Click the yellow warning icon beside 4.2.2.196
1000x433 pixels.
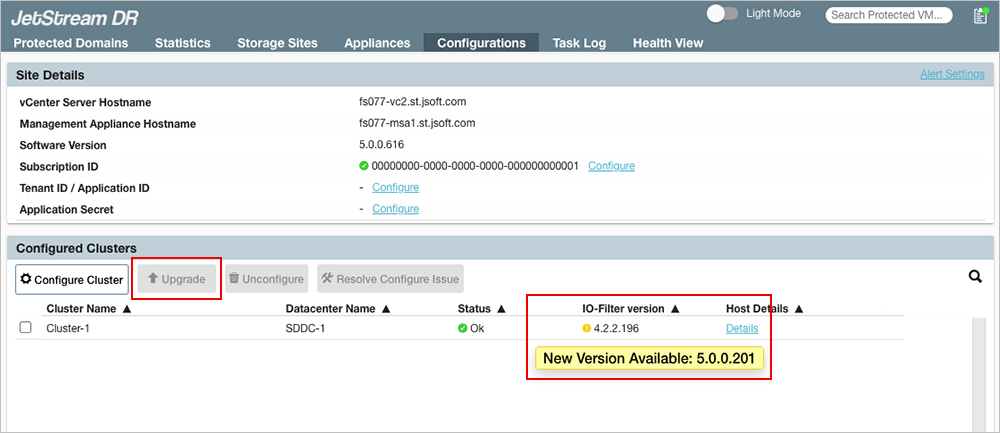point(587,329)
